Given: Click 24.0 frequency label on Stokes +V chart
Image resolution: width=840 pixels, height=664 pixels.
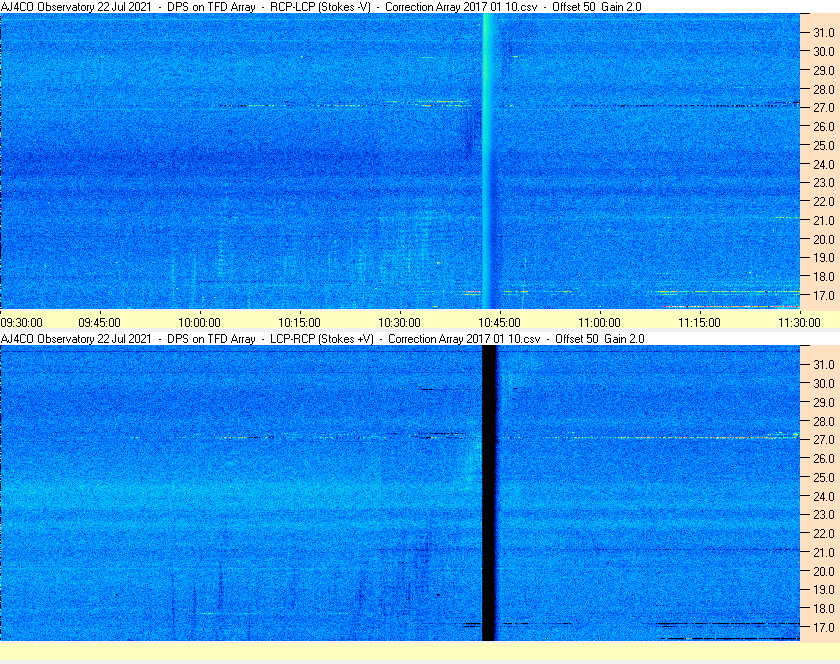Looking at the screenshot, I should [x=824, y=496].
